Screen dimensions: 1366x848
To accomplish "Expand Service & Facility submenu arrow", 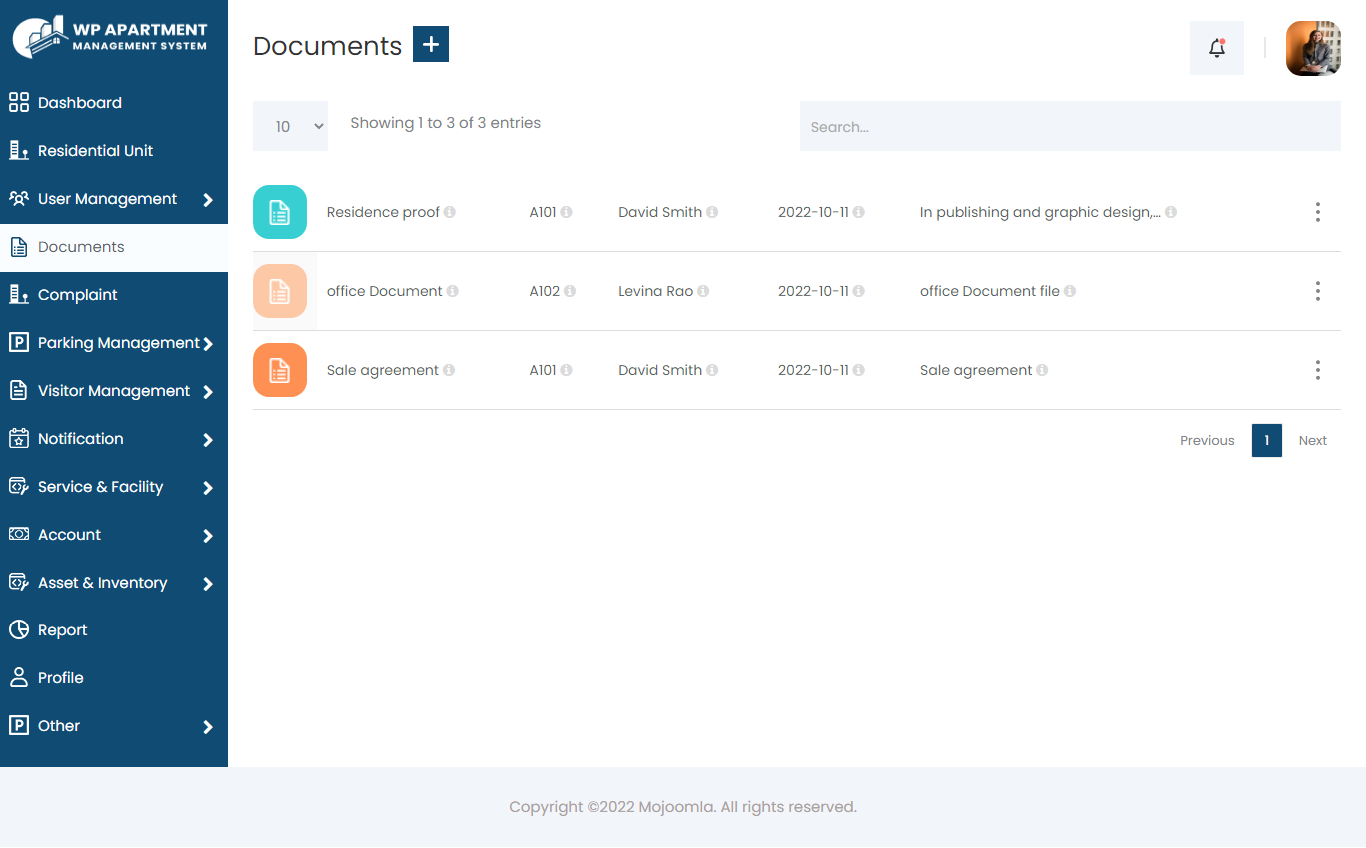I will coord(208,488).
